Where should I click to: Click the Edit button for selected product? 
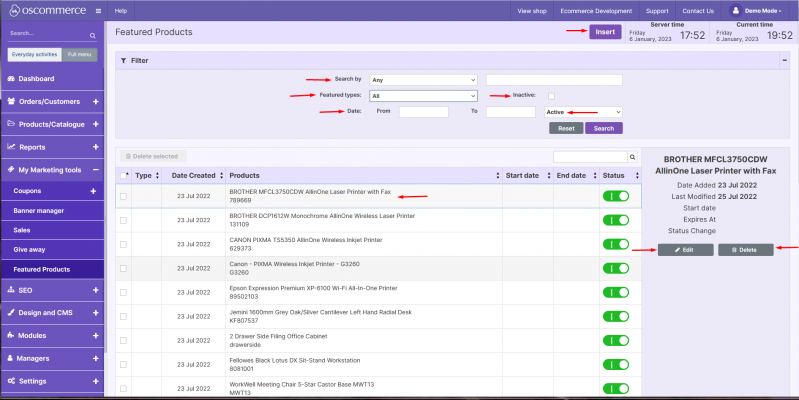pos(685,250)
